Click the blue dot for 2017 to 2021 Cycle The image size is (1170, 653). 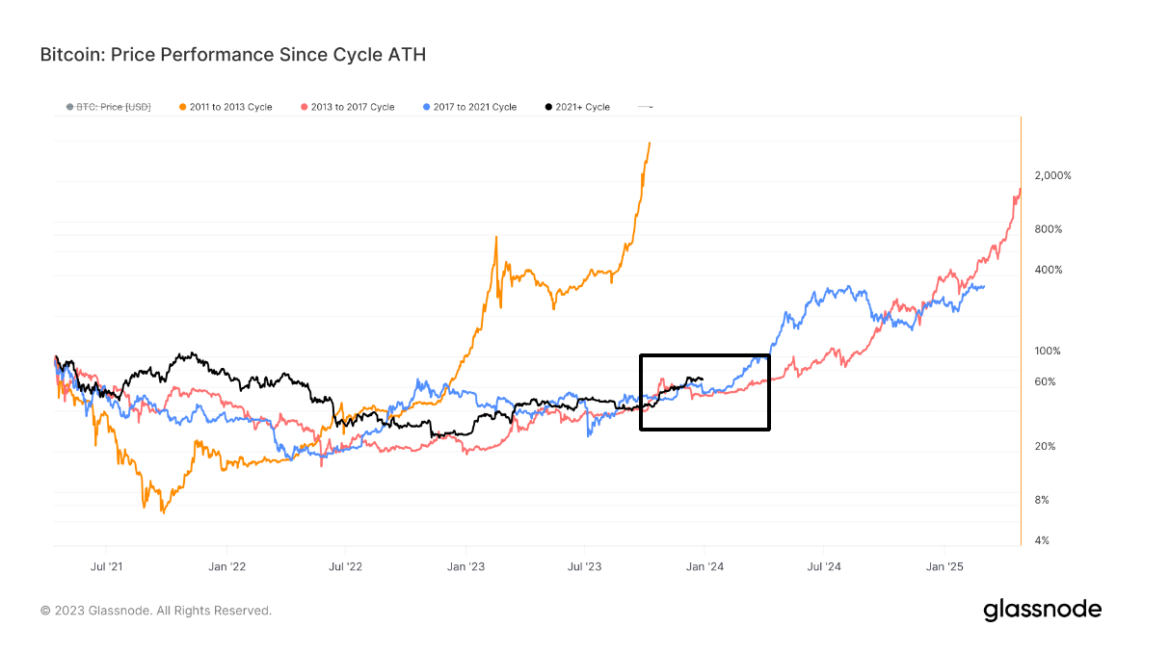coord(427,107)
